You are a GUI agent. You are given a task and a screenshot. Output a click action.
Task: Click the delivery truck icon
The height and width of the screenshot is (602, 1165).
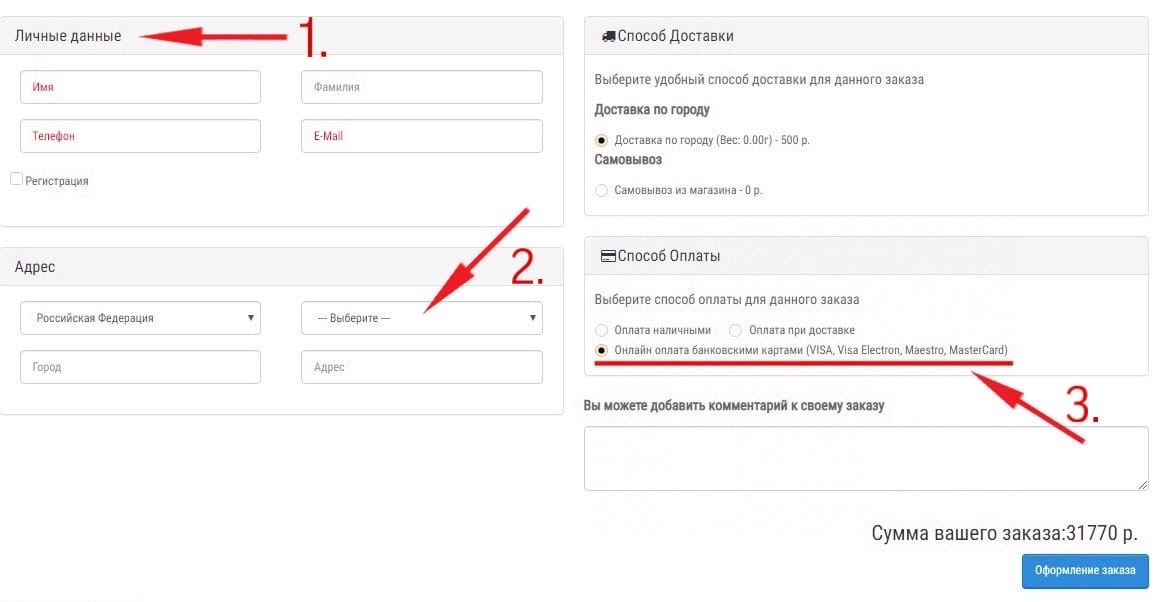coord(609,36)
